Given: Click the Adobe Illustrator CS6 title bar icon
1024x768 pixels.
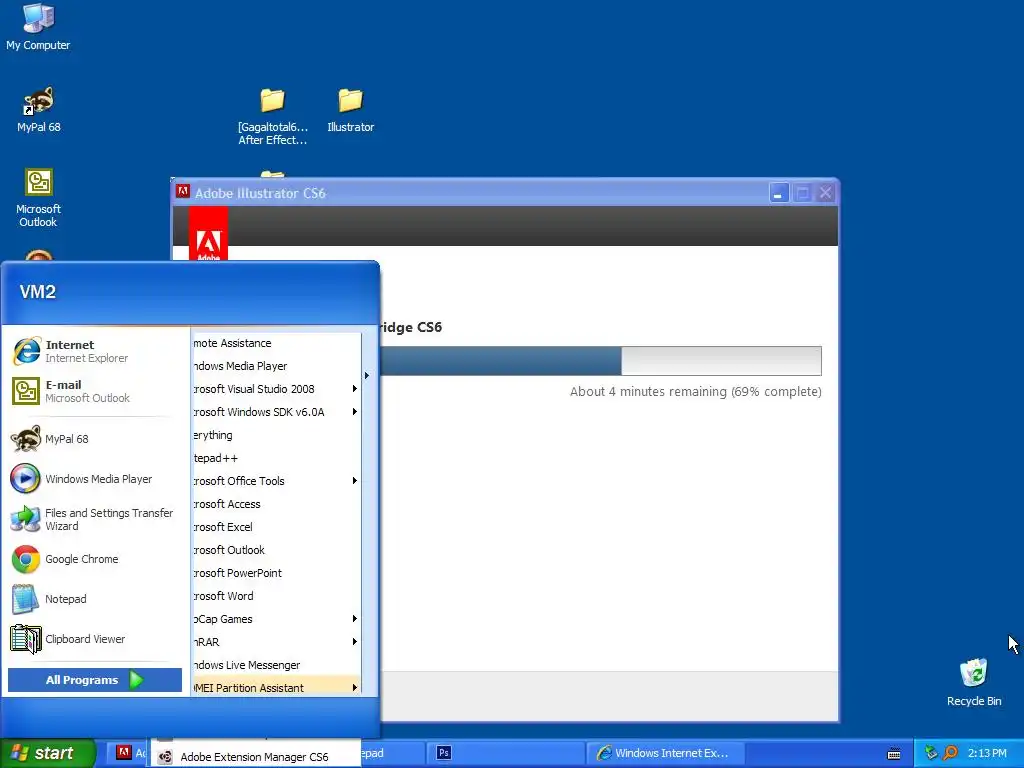Looking at the screenshot, I should [183, 191].
